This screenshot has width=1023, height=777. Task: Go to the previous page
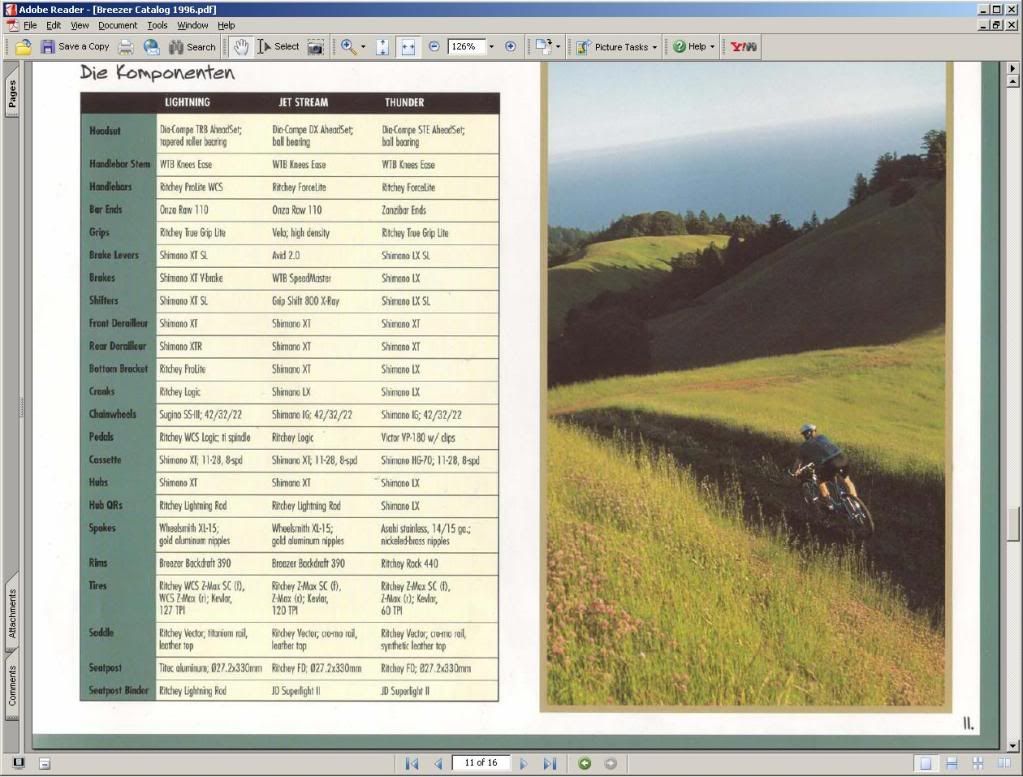point(438,763)
